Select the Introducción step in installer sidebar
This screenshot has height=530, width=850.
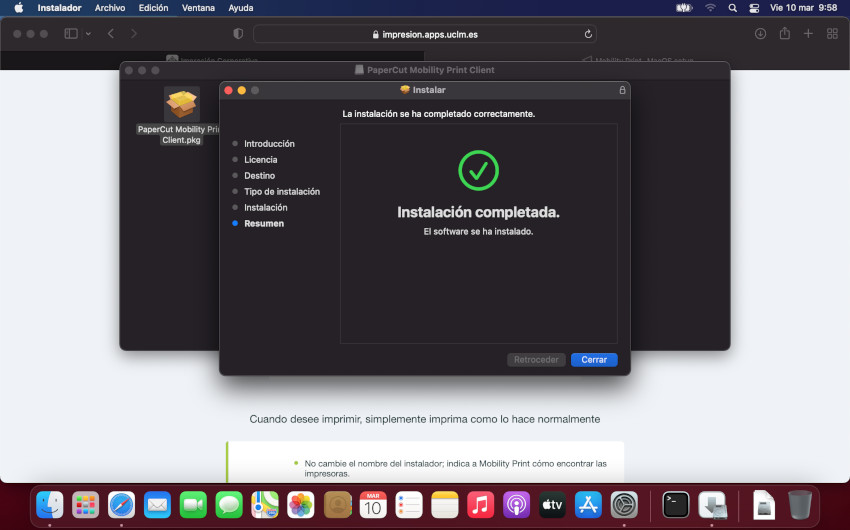pos(269,144)
